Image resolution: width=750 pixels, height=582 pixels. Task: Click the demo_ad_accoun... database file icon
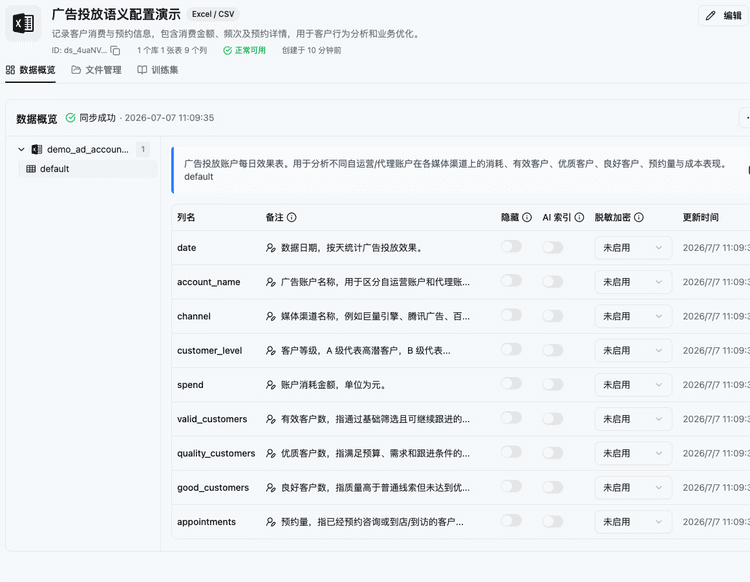37,149
